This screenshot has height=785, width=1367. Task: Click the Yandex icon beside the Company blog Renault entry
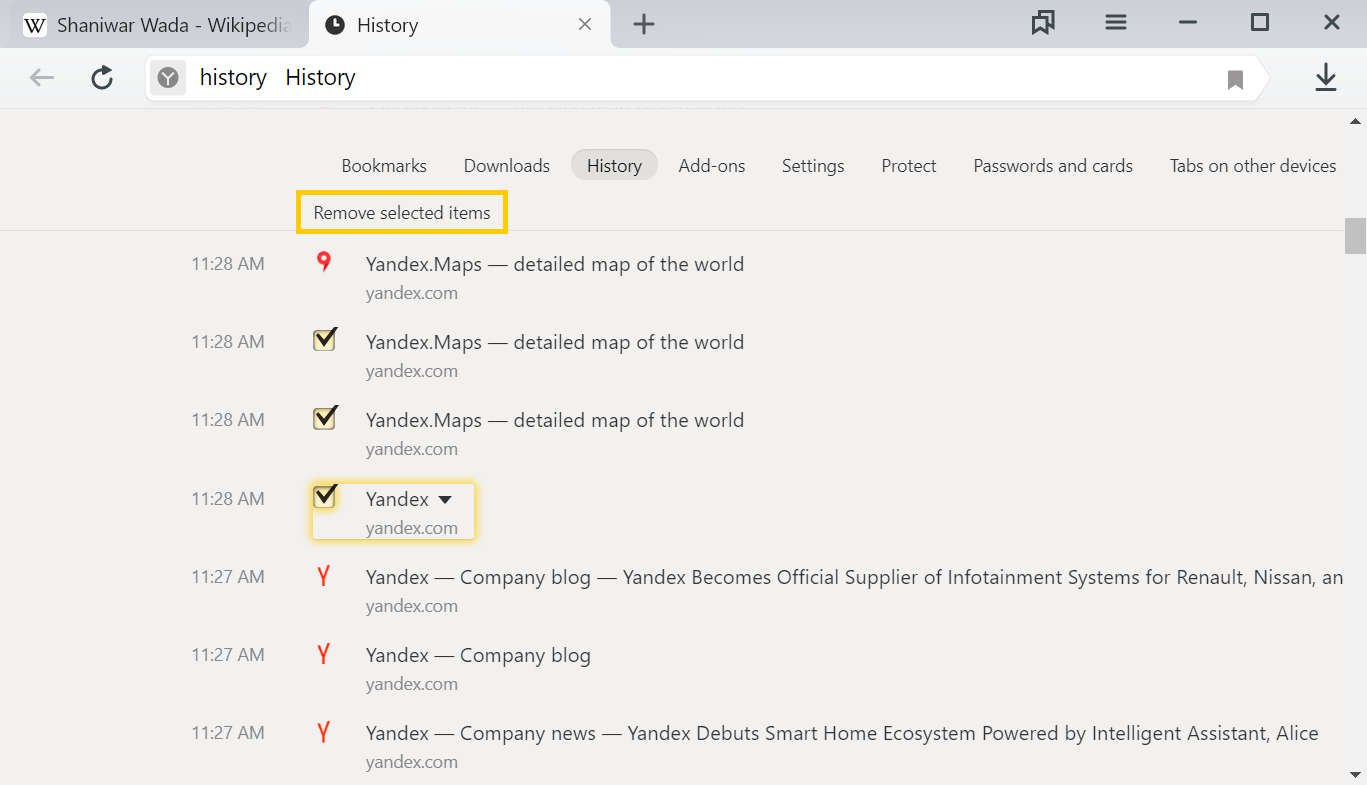click(323, 576)
